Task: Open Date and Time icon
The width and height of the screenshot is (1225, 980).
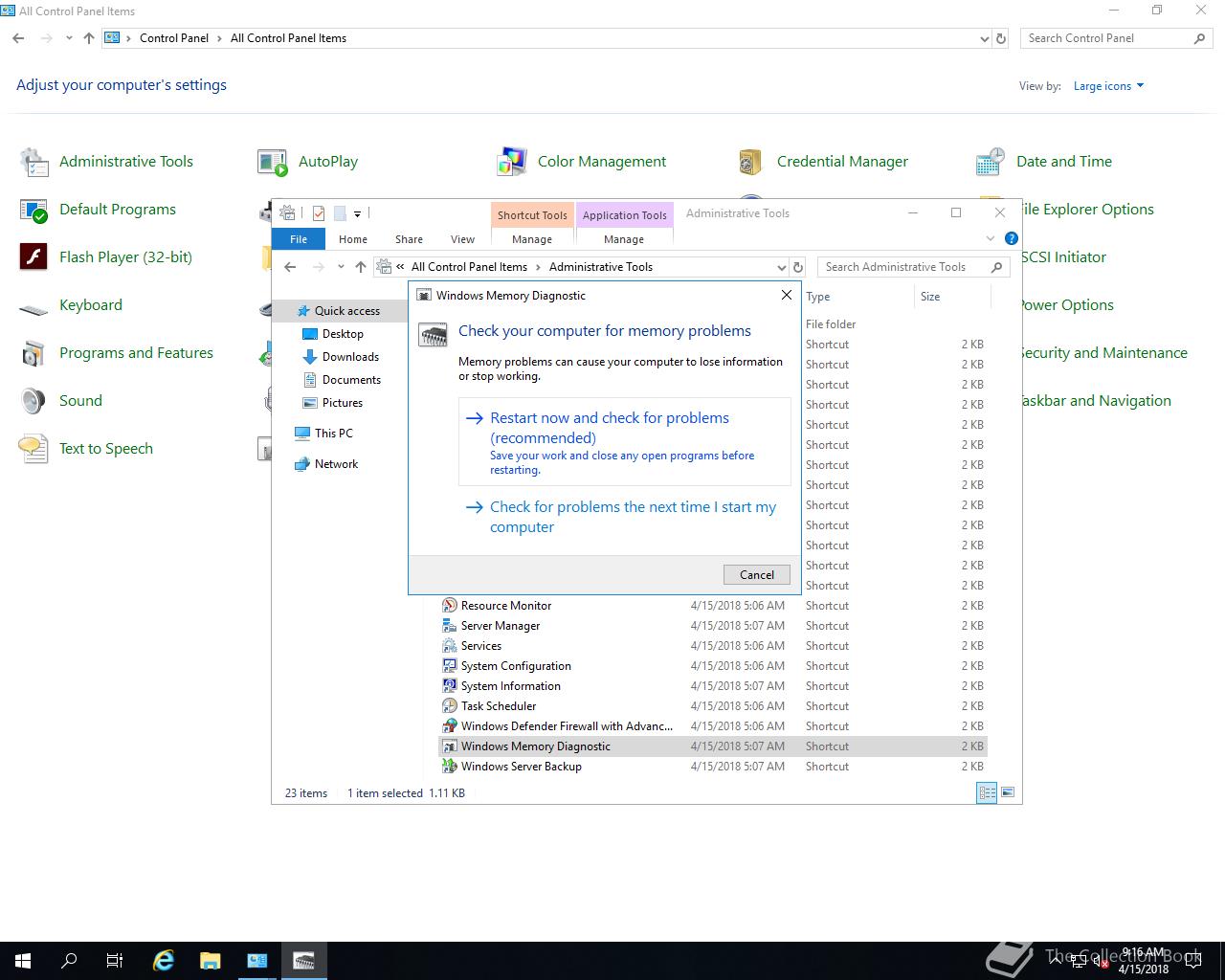Action: pyautogui.click(x=991, y=162)
